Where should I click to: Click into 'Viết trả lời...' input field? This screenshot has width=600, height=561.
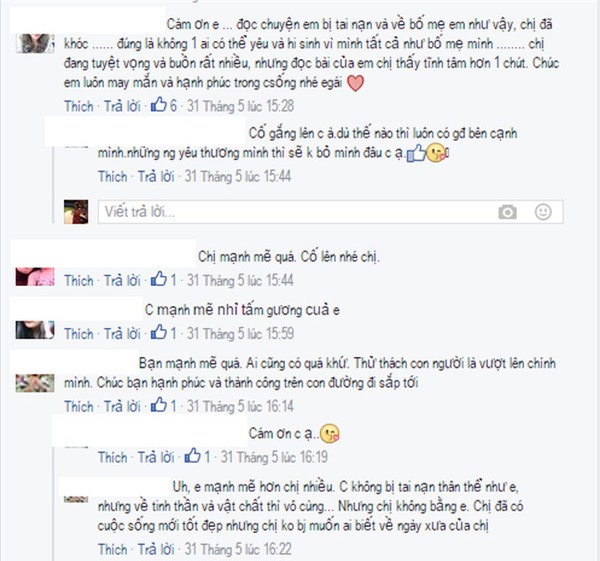point(330,212)
